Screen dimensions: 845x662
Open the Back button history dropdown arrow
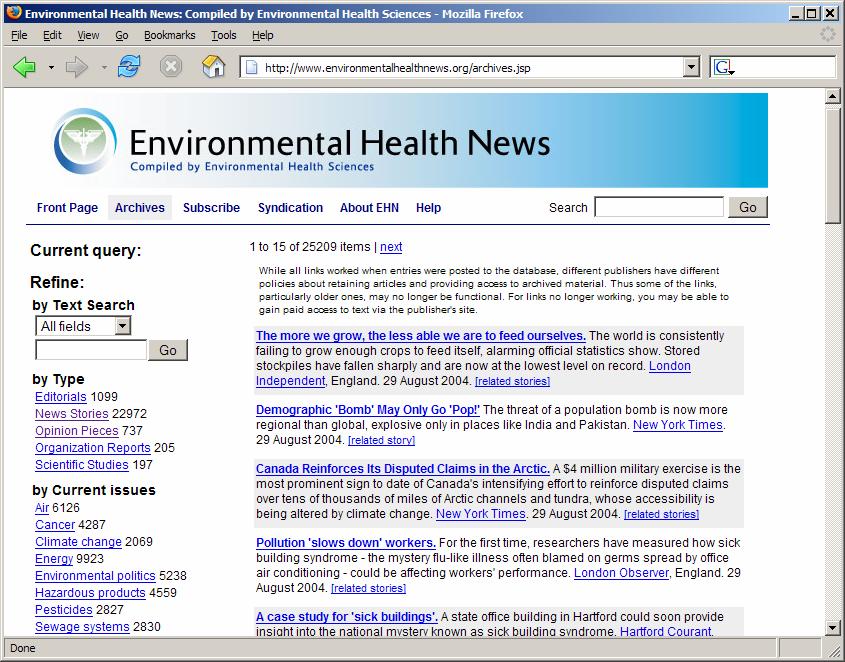51,68
